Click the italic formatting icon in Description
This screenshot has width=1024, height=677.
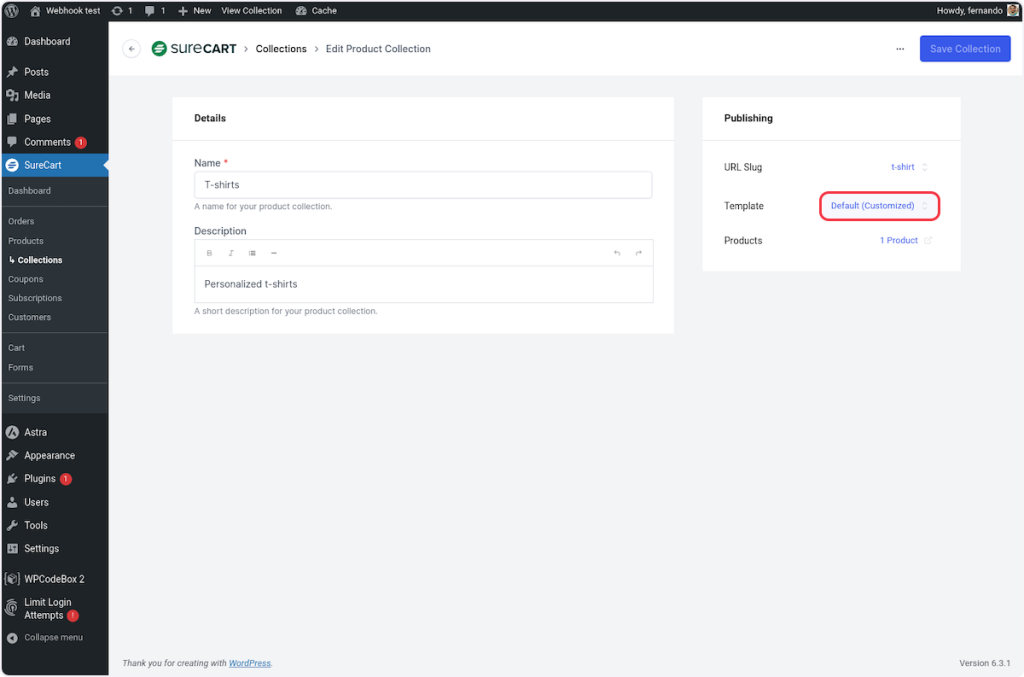click(x=231, y=253)
